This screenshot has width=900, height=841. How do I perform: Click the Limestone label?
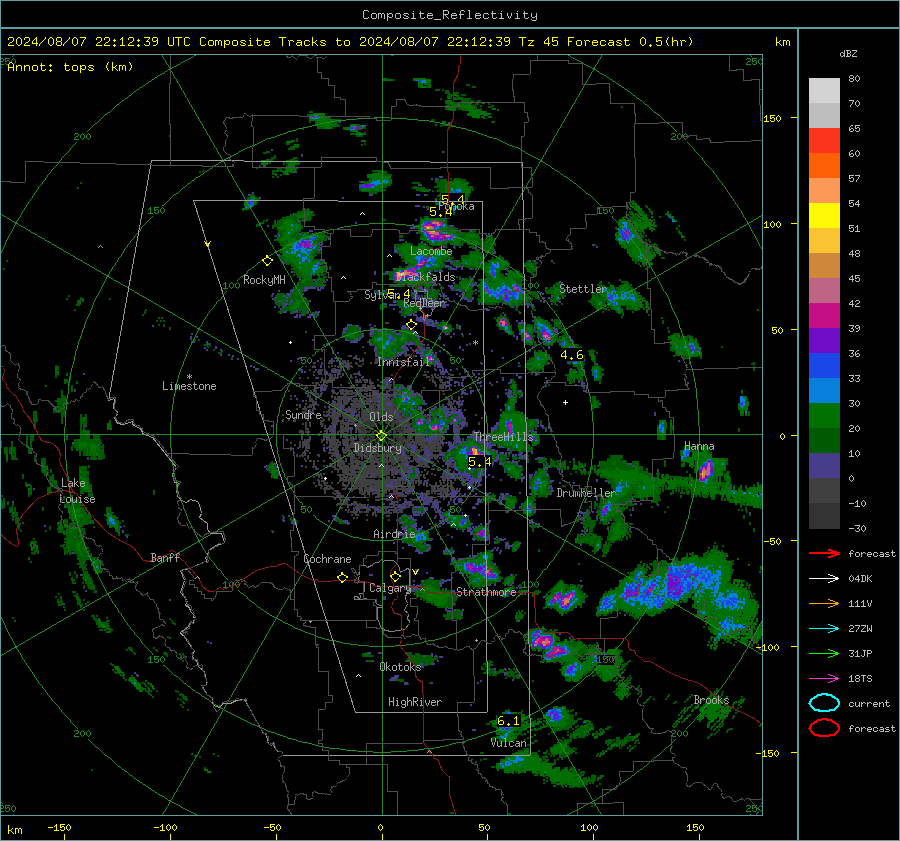[189, 386]
